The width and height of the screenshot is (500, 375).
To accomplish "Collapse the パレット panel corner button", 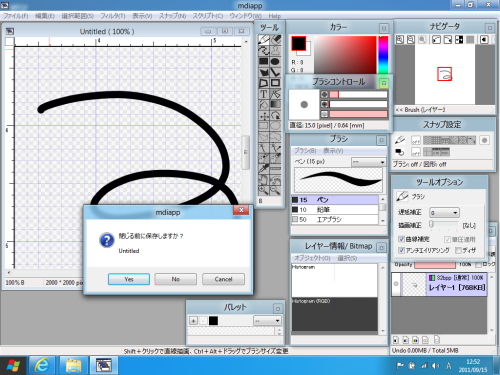I will (278, 309).
